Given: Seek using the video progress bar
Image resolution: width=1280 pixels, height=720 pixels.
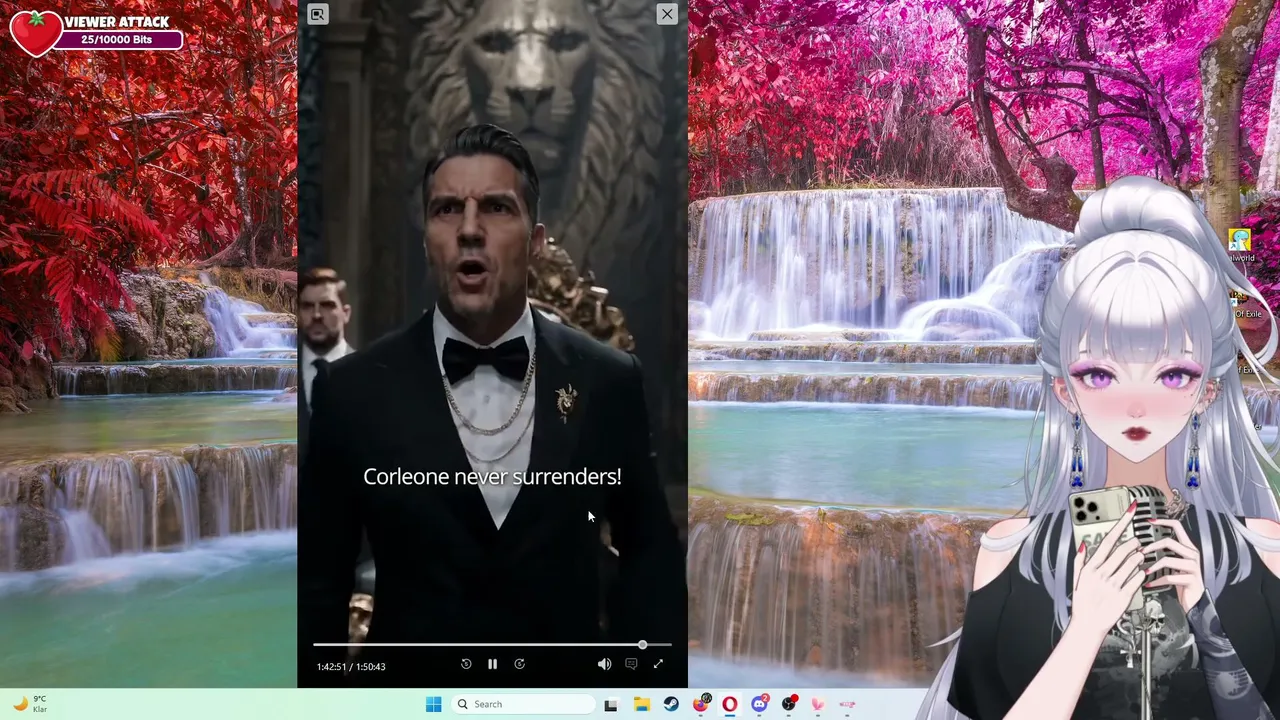Looking at the screenshot, I should coord(492,645).
